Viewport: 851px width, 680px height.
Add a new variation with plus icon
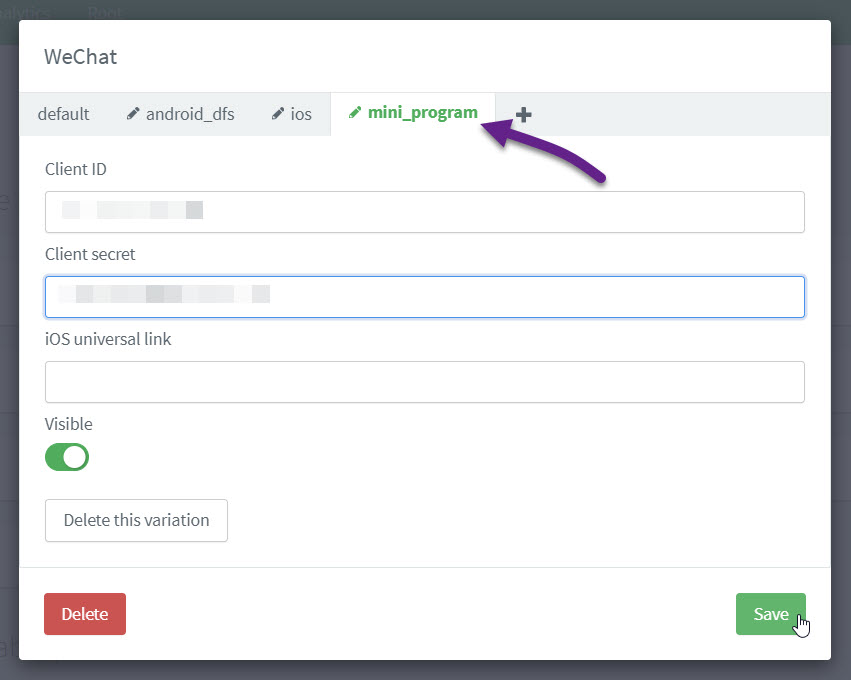click(523, 115)
